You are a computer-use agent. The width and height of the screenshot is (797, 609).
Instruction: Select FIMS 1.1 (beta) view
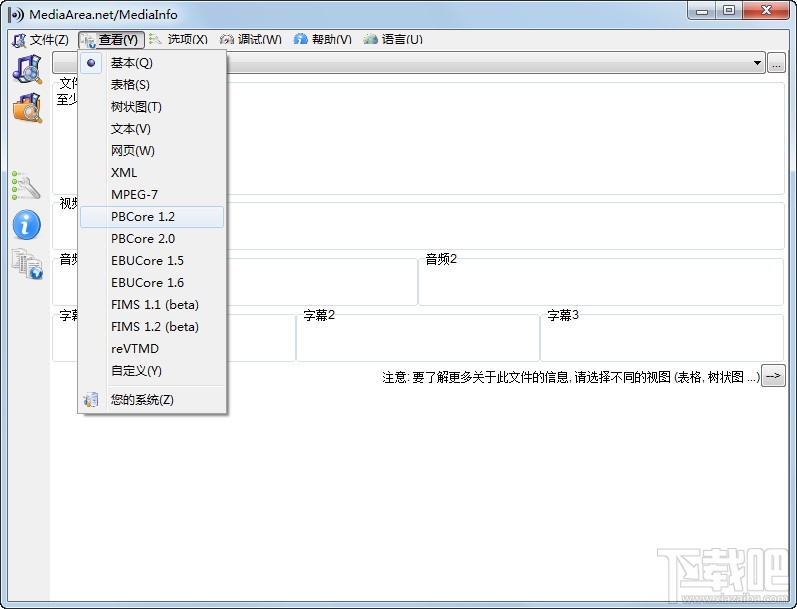click(x=151, y=305)
